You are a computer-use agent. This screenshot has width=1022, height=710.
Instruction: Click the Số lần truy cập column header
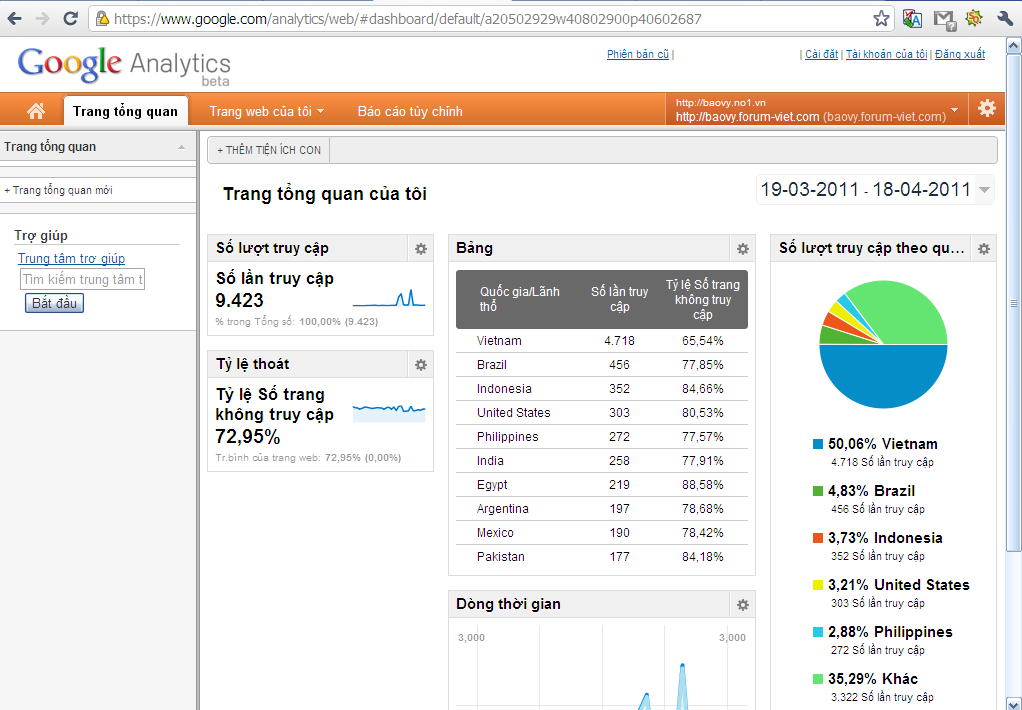pyautogui.click(x=619, y=299)
